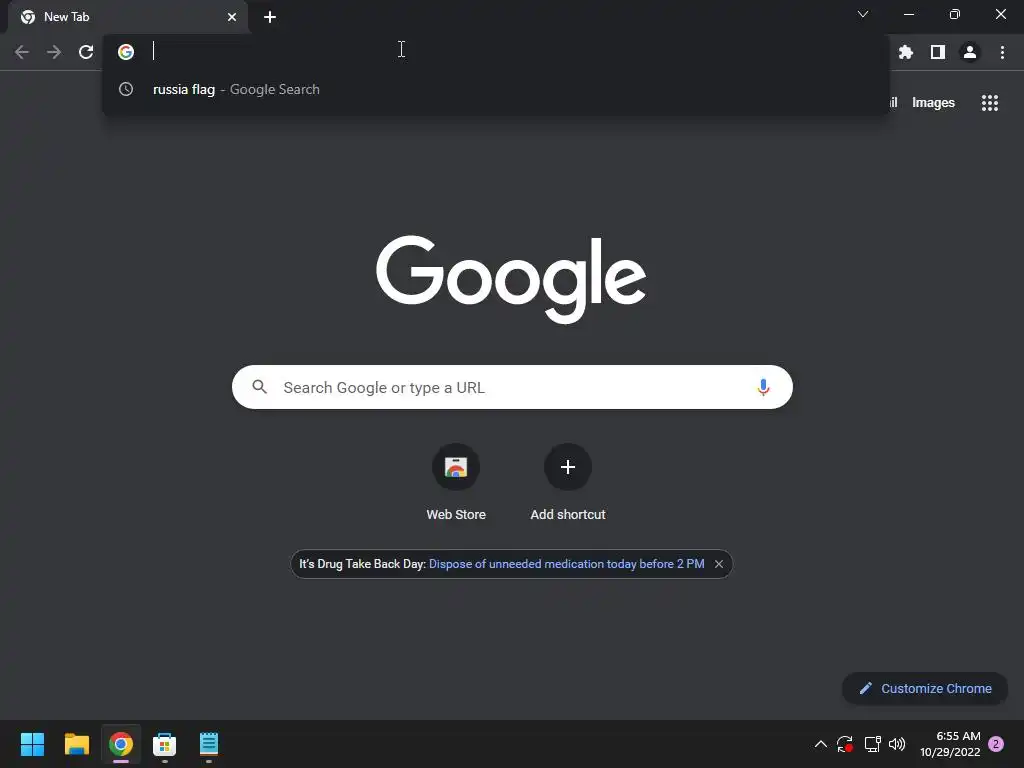Click the Google G icon in address bar
This screenshot has width=1024, height=768.
coord(126,52)
